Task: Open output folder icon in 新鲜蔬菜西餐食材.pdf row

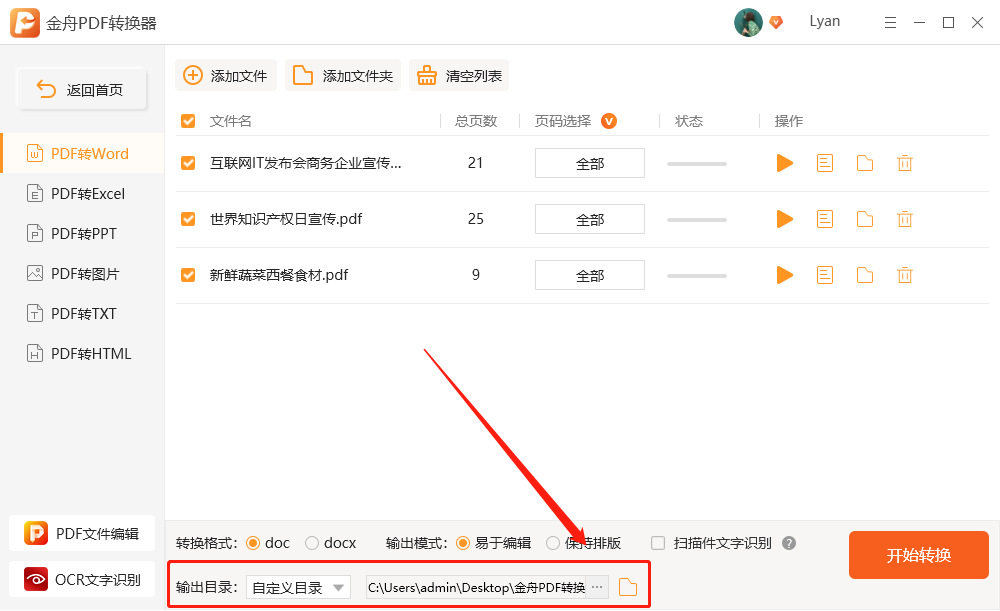Action: (865, 276)
